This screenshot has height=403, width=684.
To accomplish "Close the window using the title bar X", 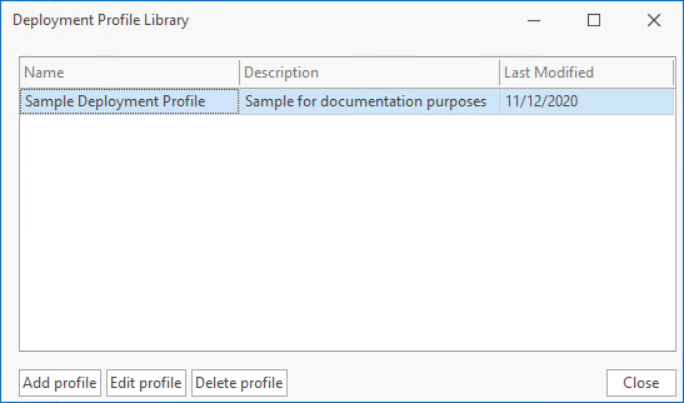I will tap(654, 20).
